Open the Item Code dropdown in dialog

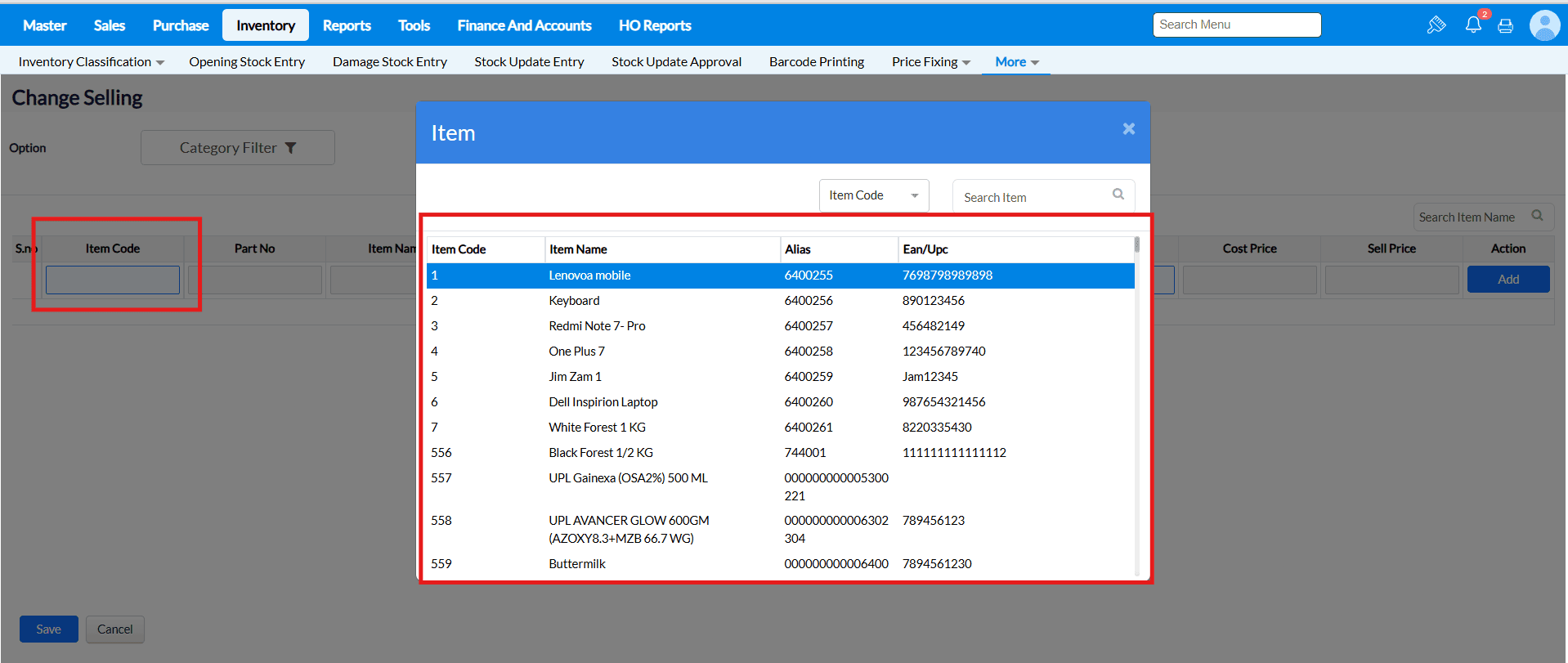[x=873, y=195]
